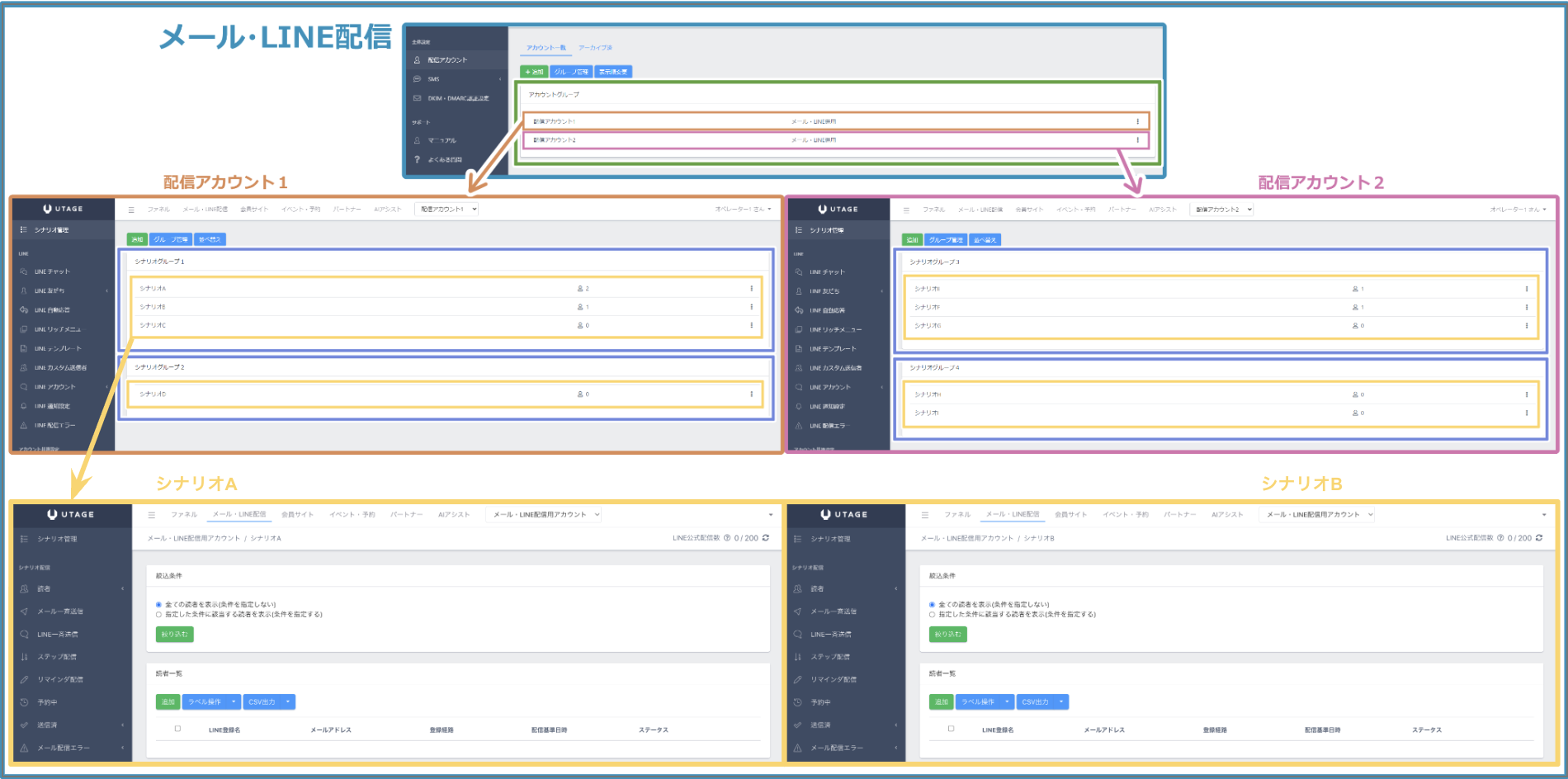Select '全ての読者を表示' radio in the シナリオA screen
This screenshot has width=1568, height=779.
(x=159, y=605)
